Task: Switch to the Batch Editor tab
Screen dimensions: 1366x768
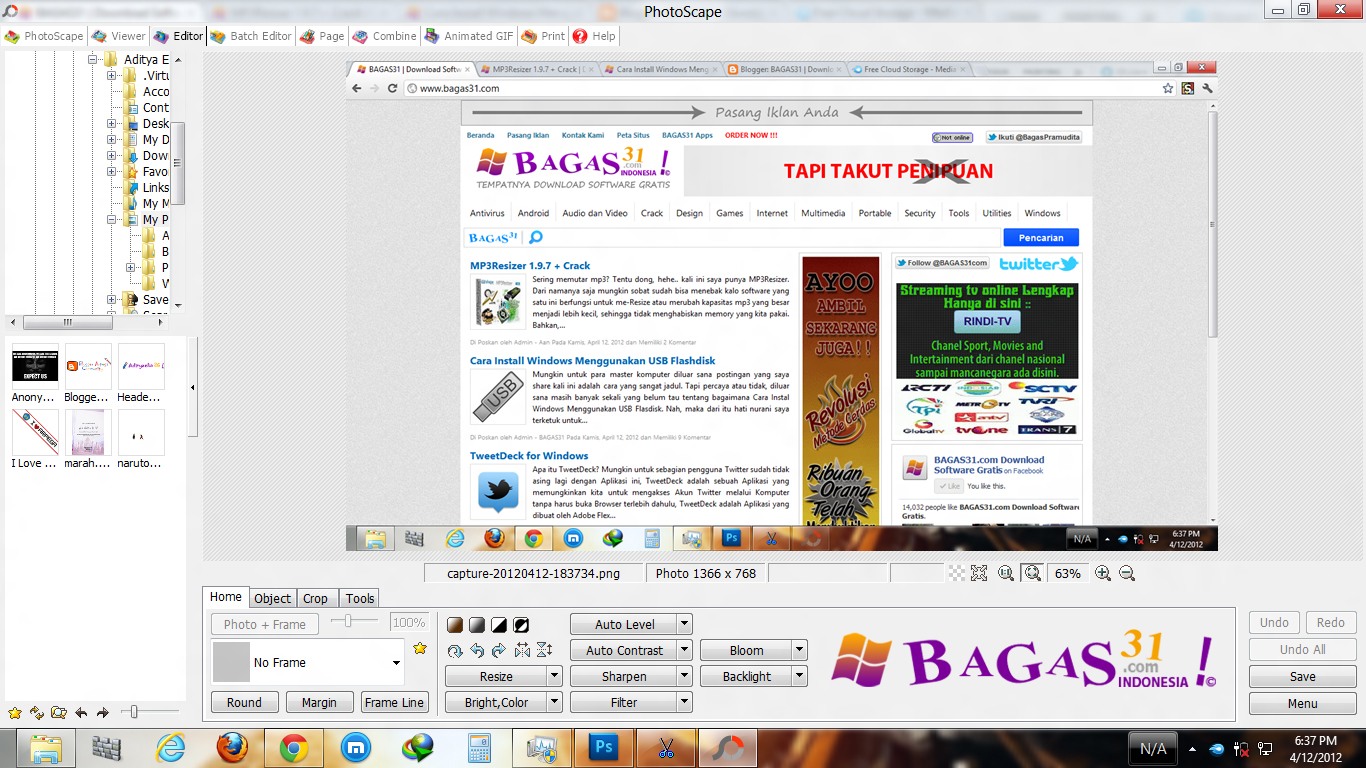Action: coord(251,36)
